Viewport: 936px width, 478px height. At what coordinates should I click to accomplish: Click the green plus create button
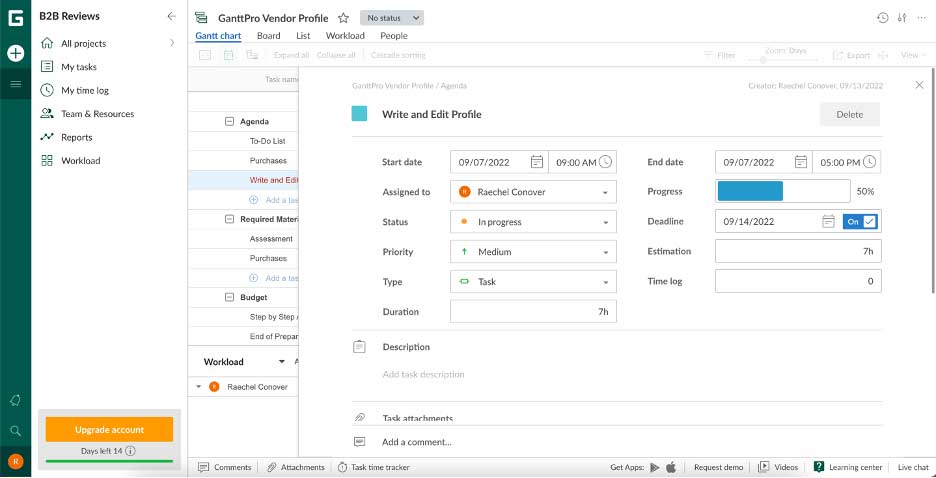coord(15,53)
